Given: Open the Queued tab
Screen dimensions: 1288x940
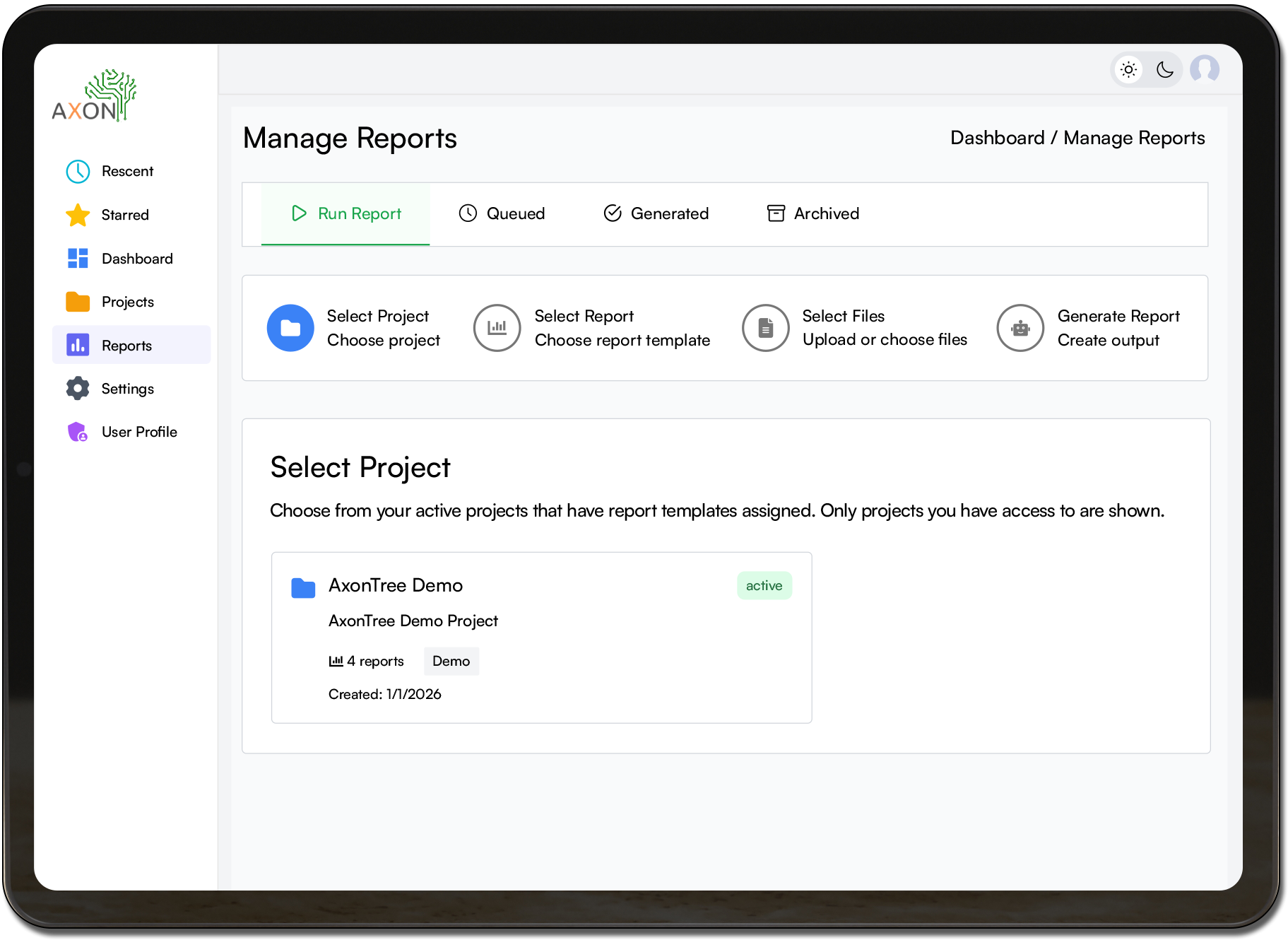Looking at the screenshot, I should click(502, 213).
